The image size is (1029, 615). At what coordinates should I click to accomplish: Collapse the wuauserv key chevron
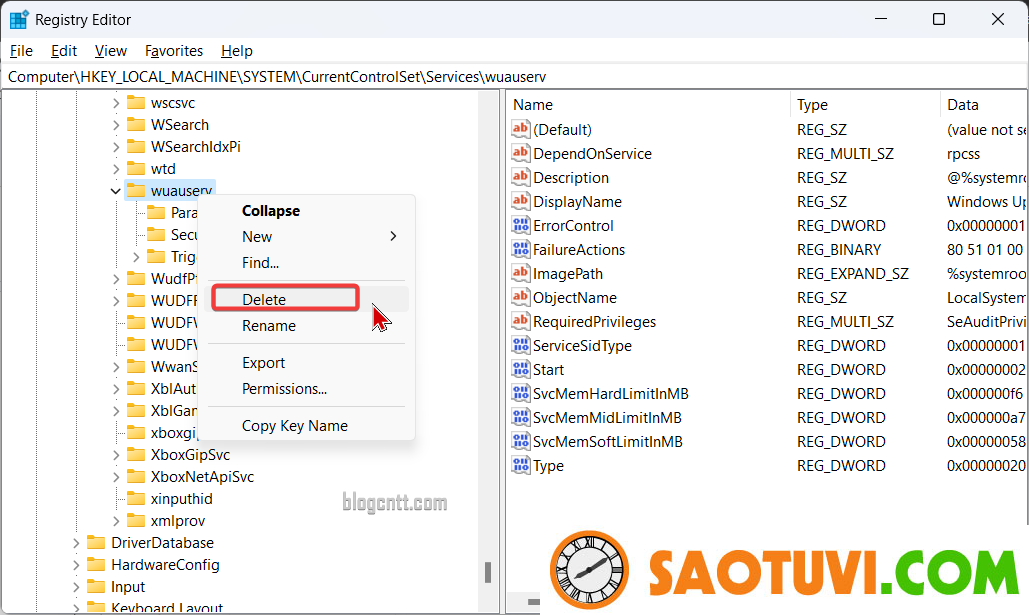coord(116,191)
